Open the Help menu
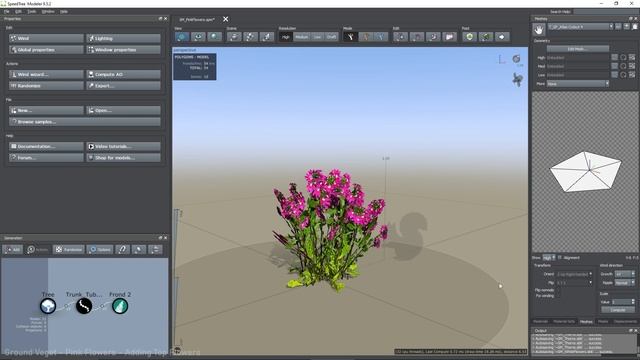The height and width of the screenshot is (360, 640). [x=64, y=11]
